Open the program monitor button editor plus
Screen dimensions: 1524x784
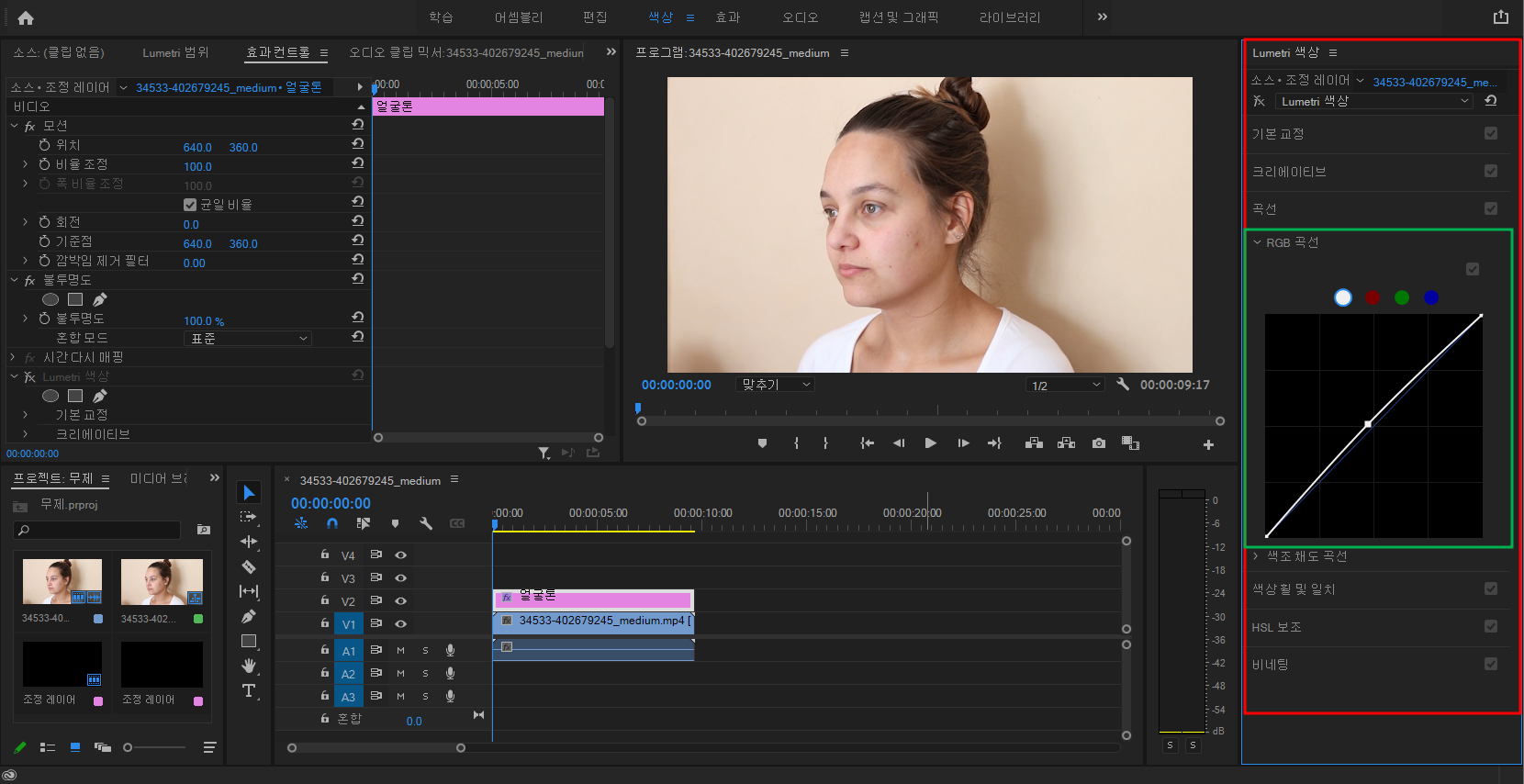tap(1208, 444)
